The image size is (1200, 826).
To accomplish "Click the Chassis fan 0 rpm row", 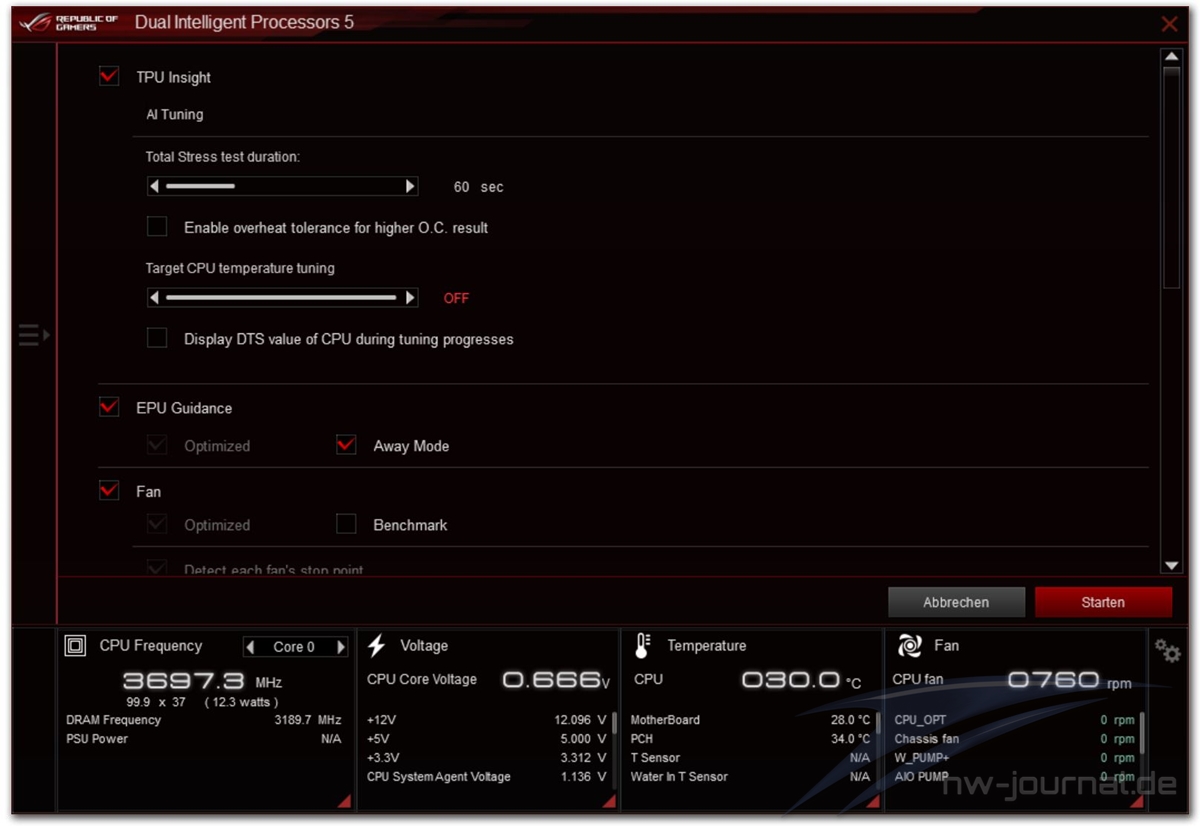I will tap(1014, 739).
